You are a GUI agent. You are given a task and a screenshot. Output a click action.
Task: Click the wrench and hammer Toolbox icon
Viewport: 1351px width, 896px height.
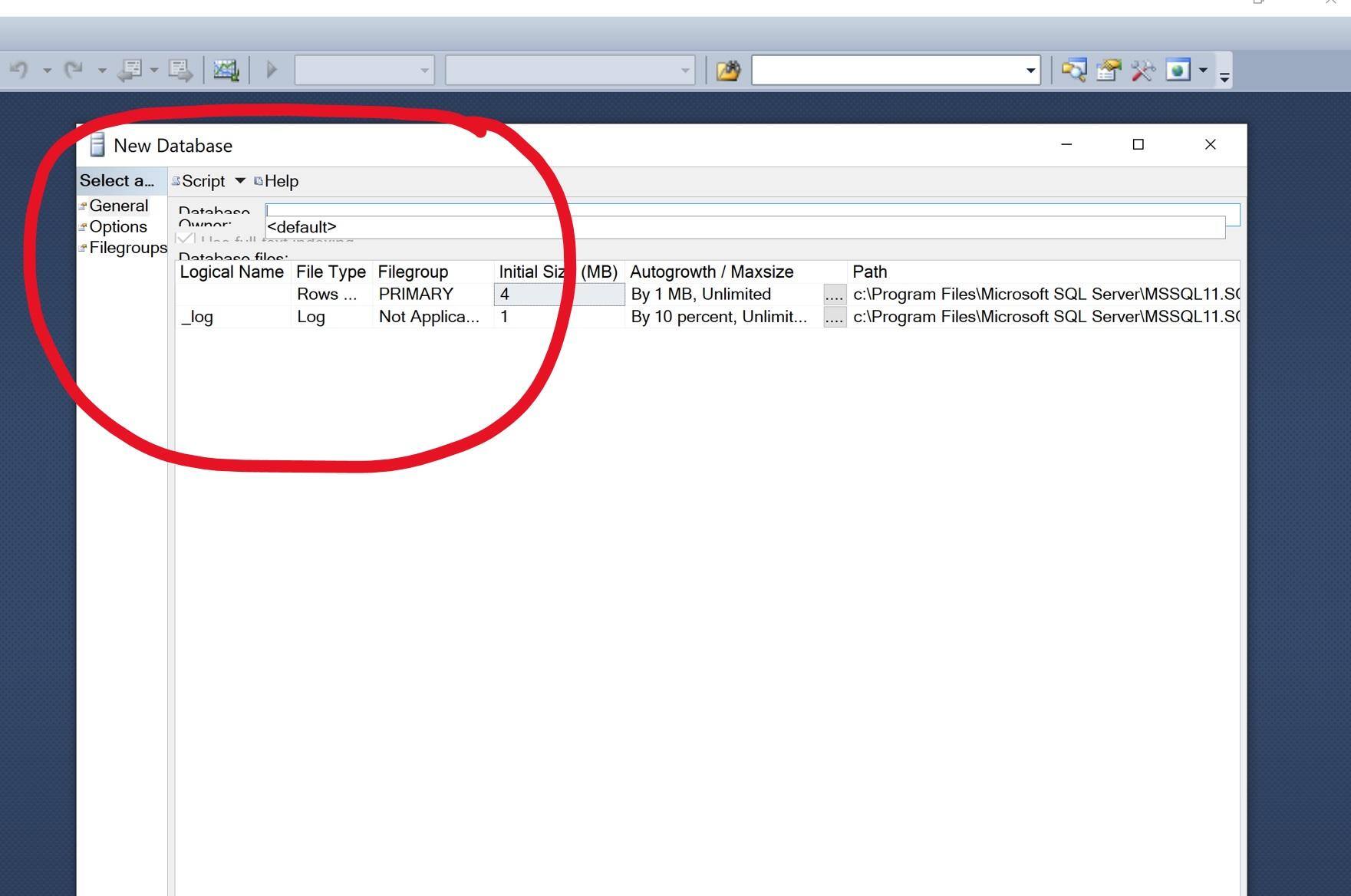click(1142, 71)
